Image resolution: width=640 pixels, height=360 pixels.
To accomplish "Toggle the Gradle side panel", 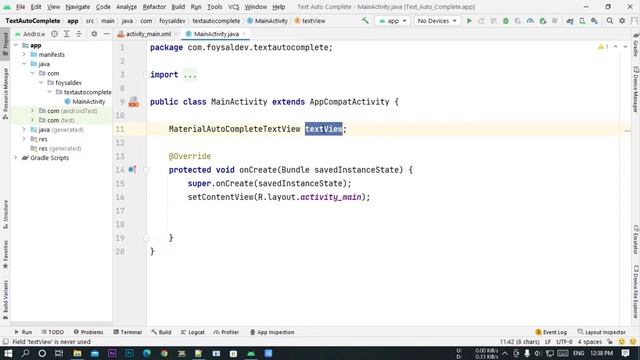I will click(636, 44).
